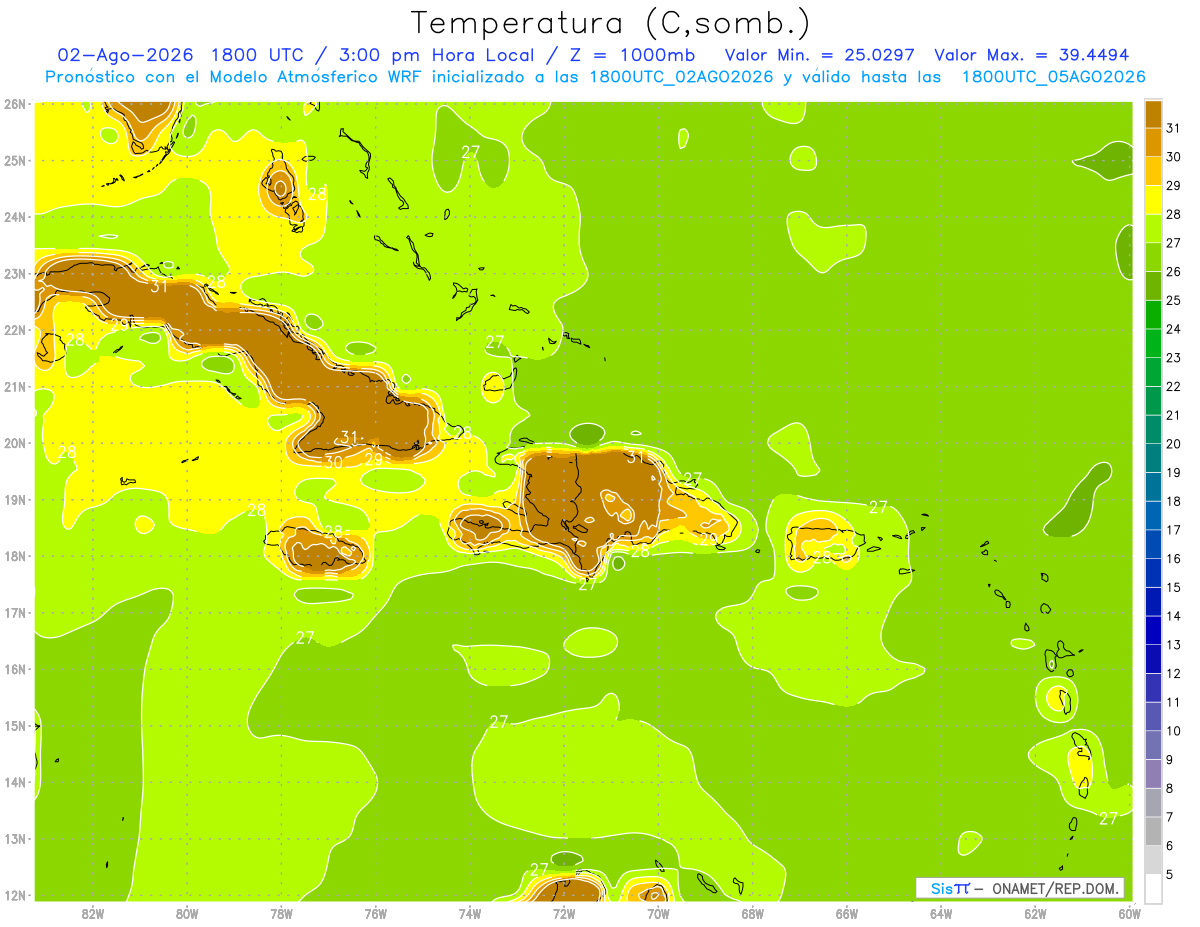Click the 24N latitude axis label

click(14, 216)
